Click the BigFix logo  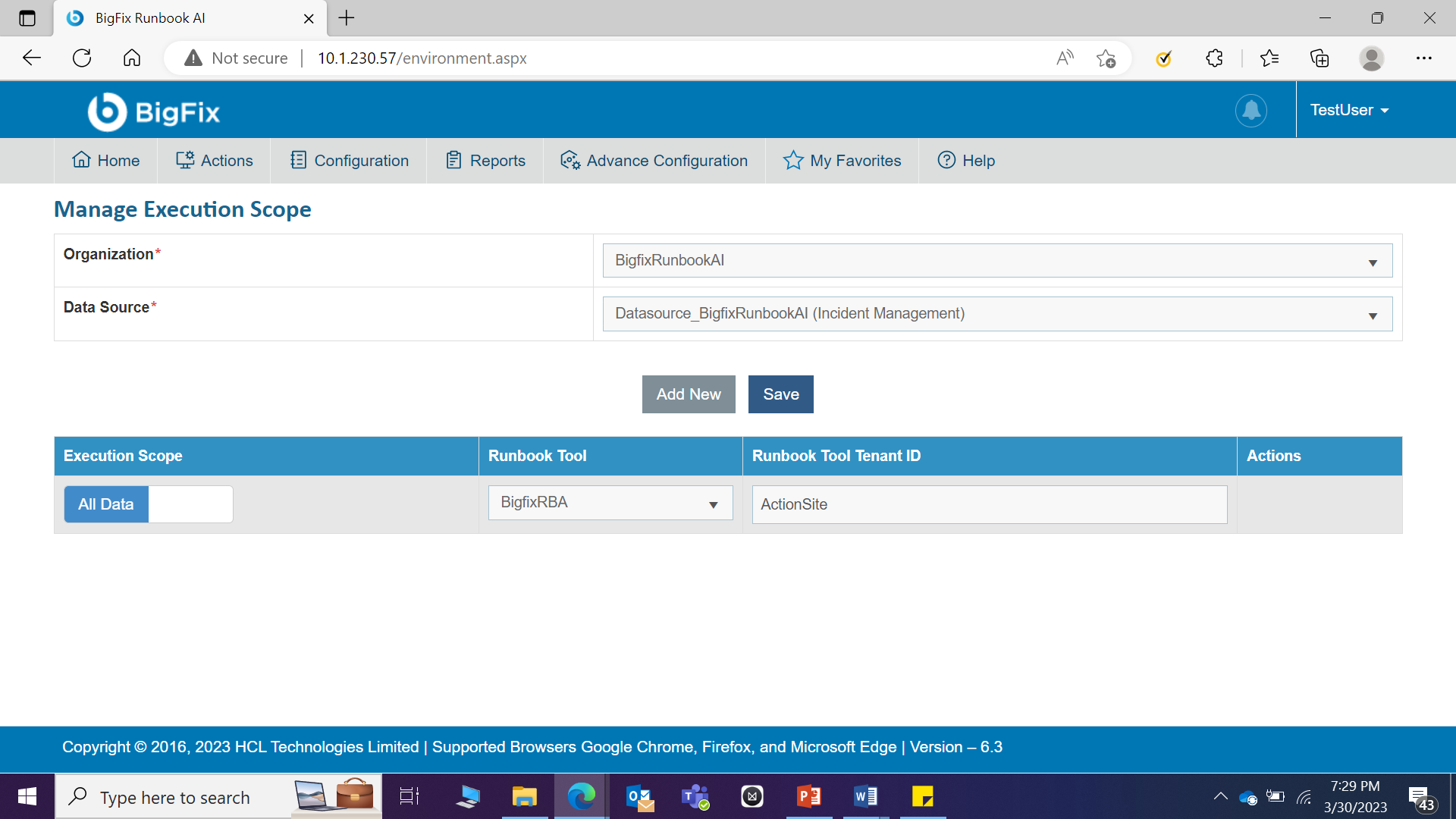(x=154, y=112)
